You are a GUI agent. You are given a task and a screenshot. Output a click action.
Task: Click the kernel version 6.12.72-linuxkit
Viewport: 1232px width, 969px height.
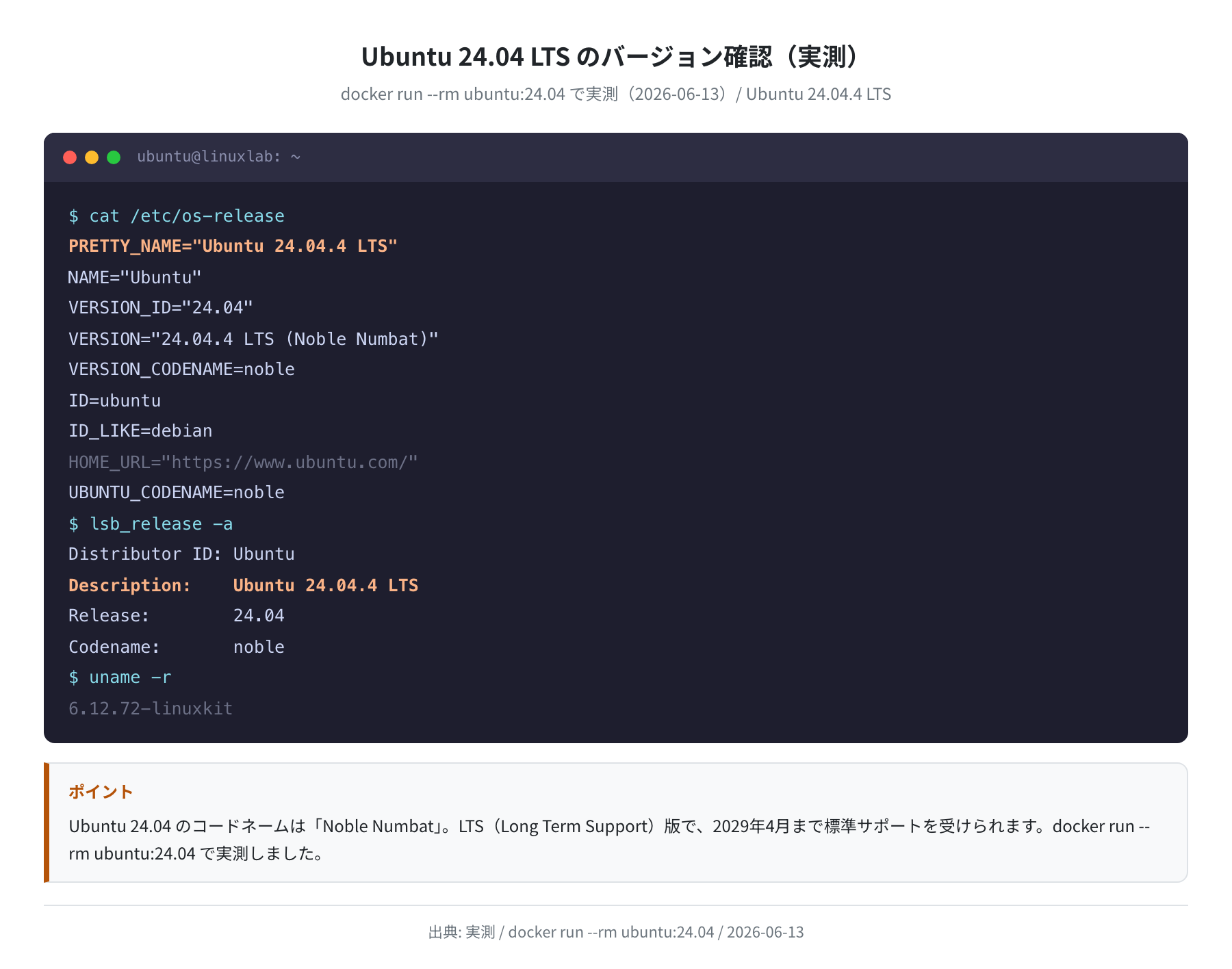pyautogui.click(x=151, y=709)
